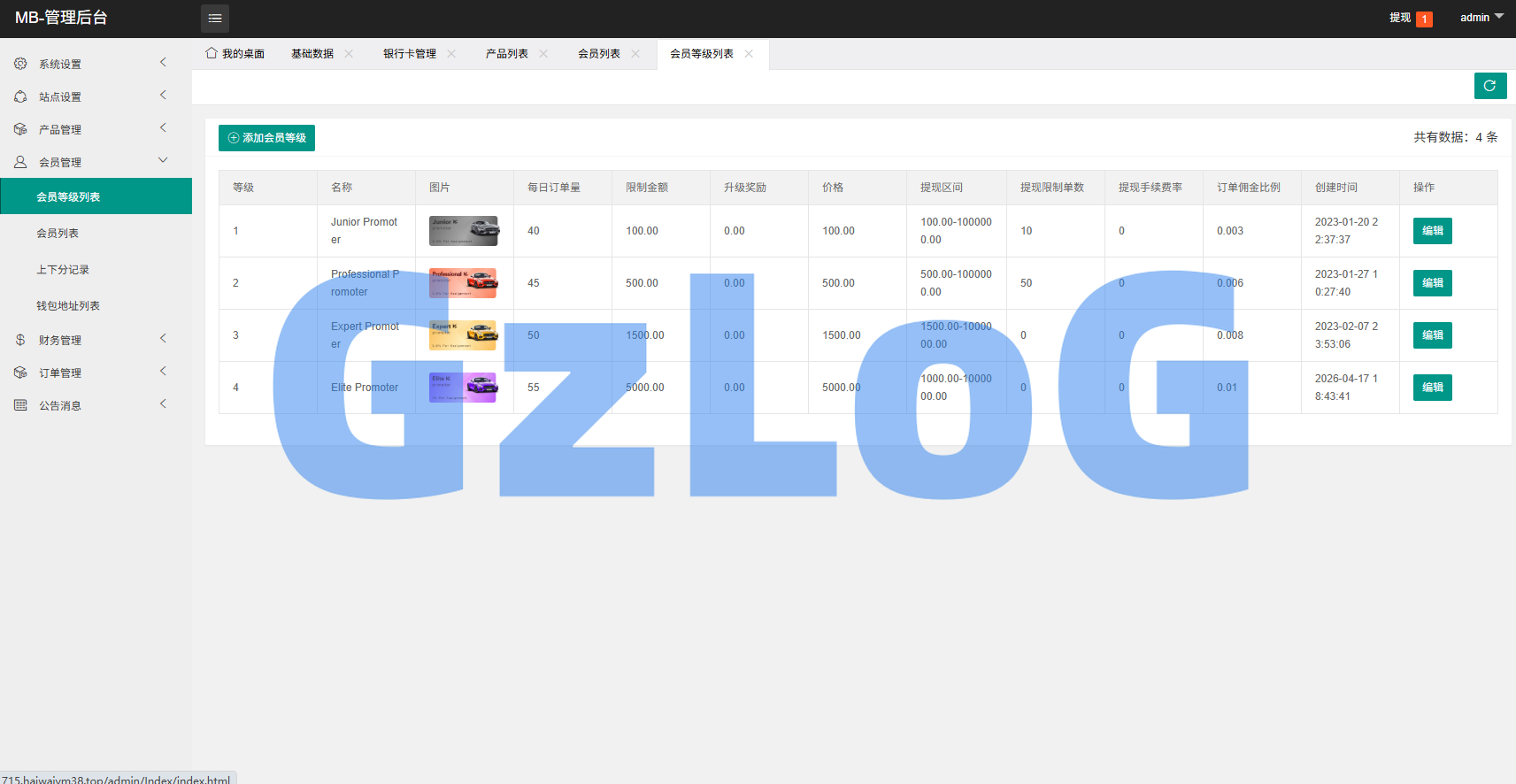Click the green refresh icon button

(1490, 86)
